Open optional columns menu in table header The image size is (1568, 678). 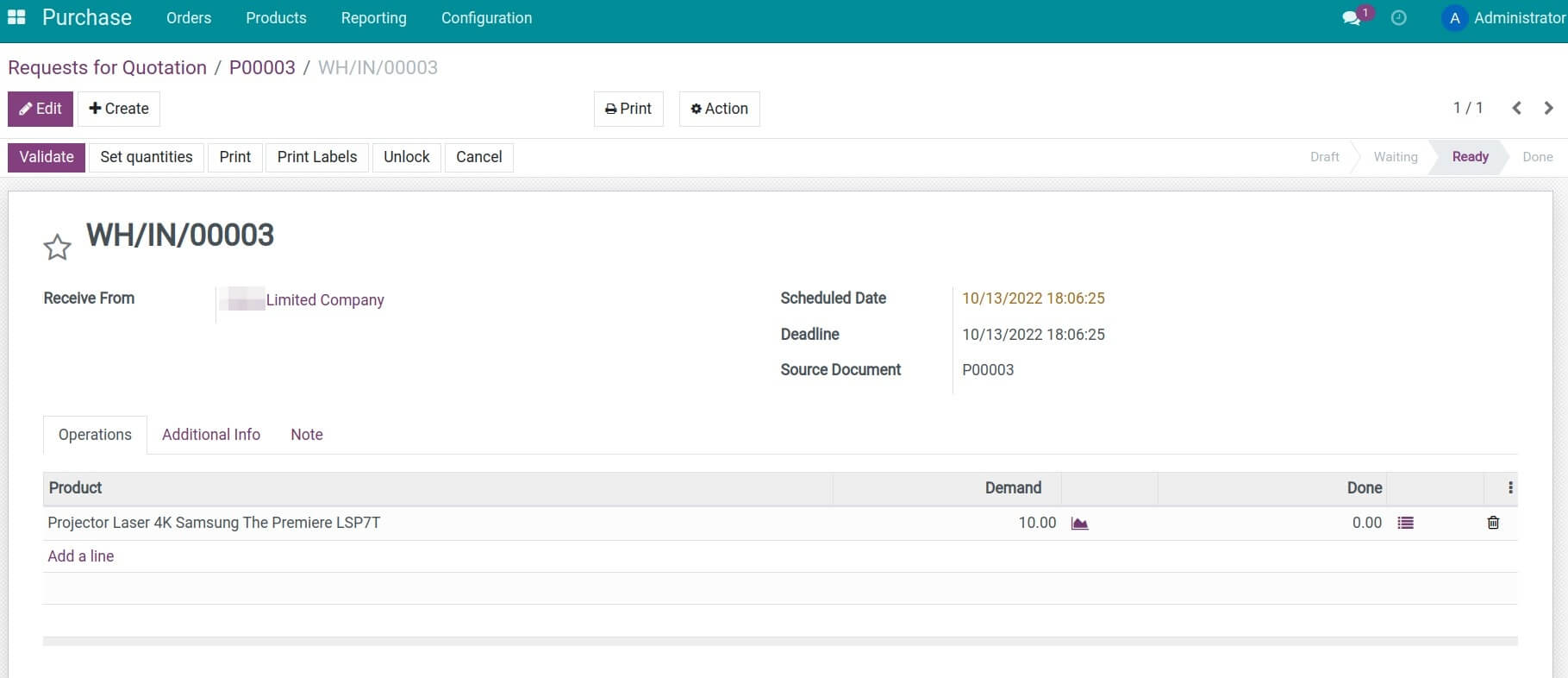[1509, 488]
